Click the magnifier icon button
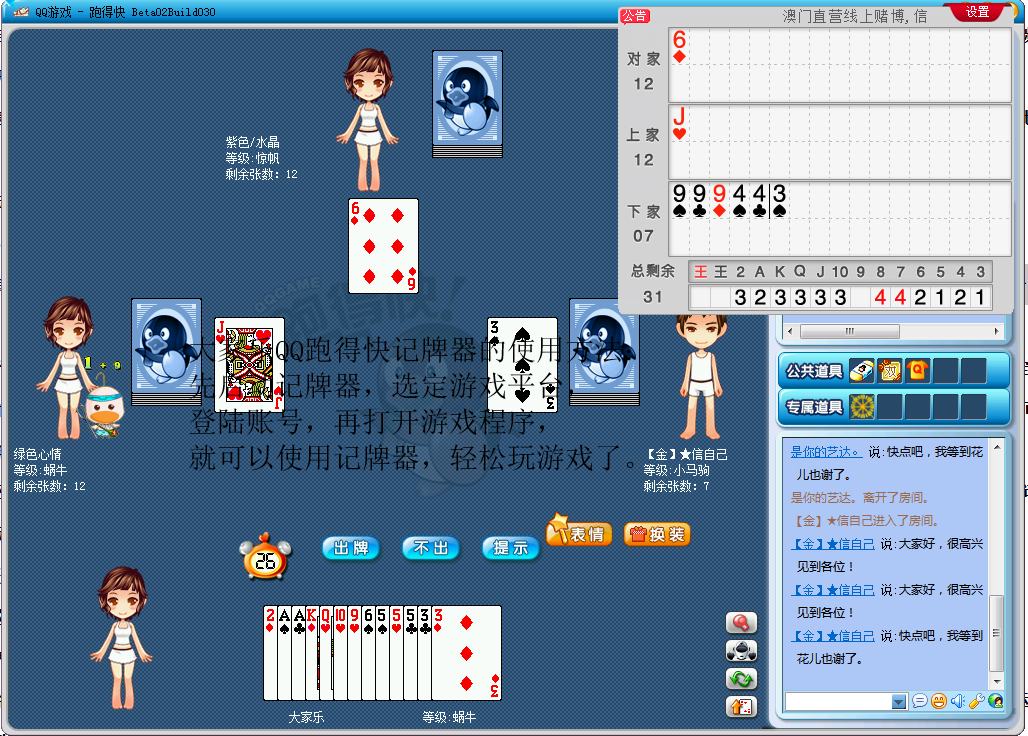Screen dimensions: 1028x736 pos(741,623)
